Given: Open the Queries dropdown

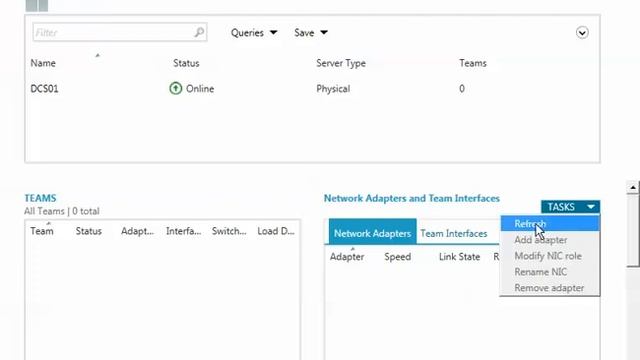Looking at the screenshot, I should (254, 33).
